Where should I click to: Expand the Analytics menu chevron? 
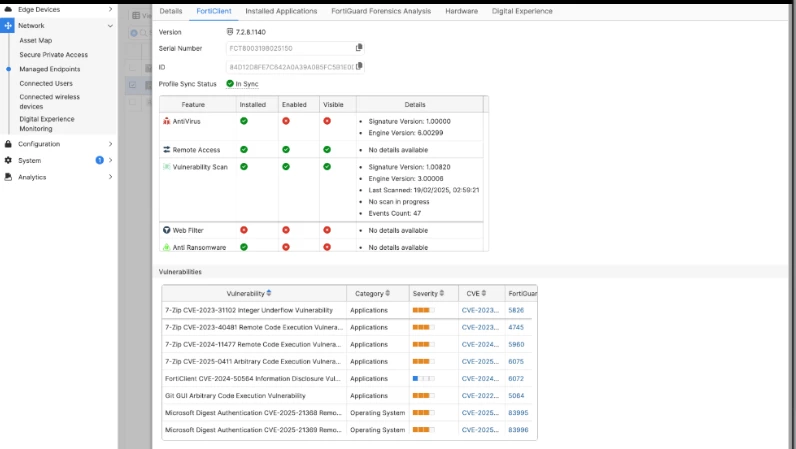coord(110,177)
